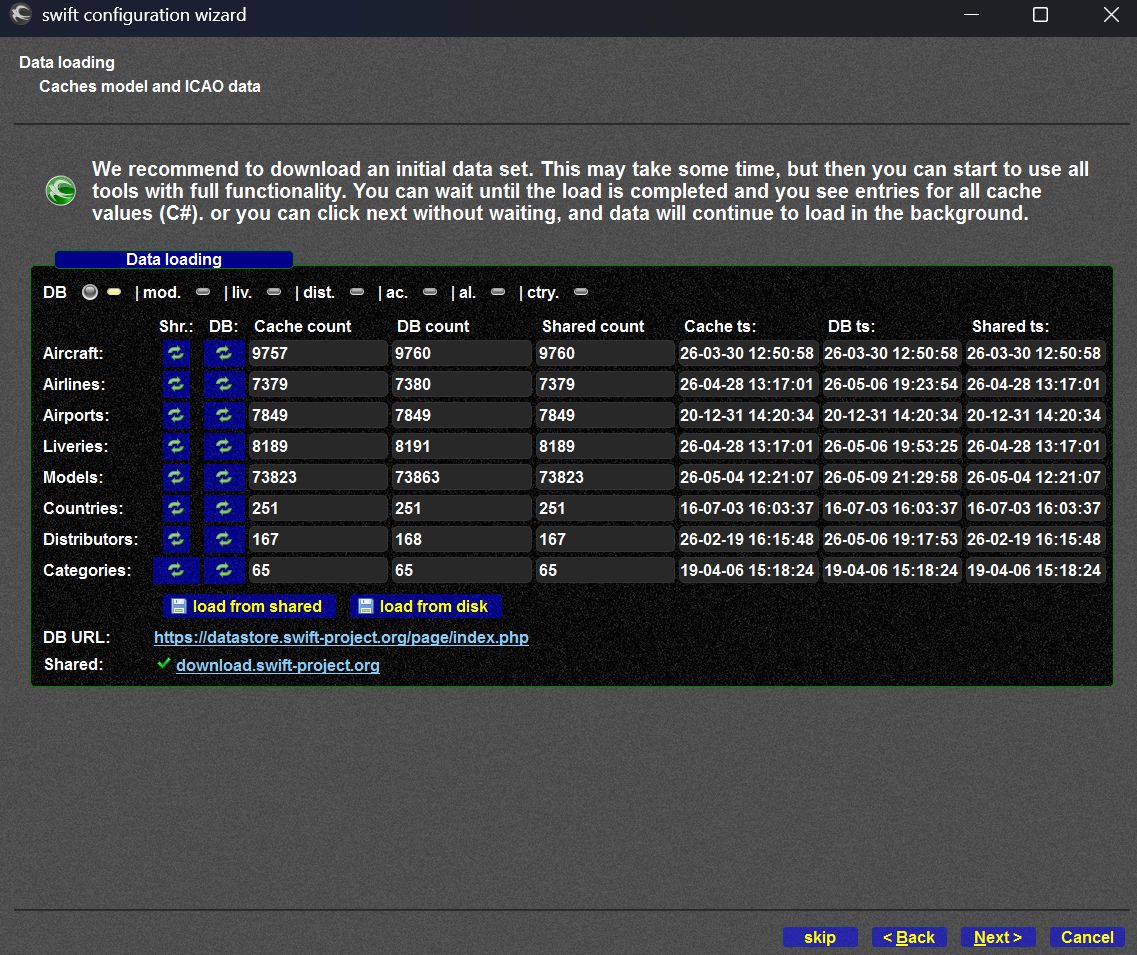Reload Liveries data from shared (Shr) icon

(176, 446)
